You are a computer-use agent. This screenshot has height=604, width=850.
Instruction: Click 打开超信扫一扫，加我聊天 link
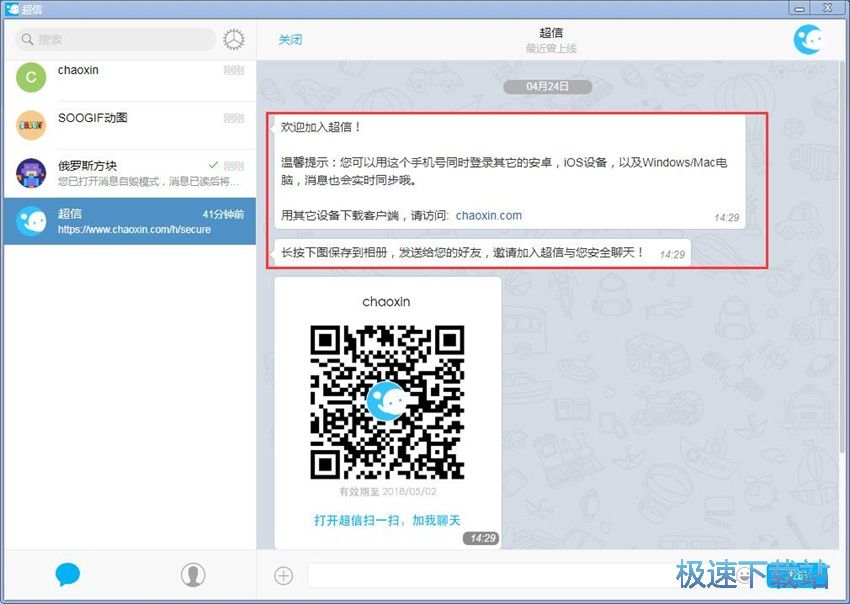[x=387, y=521]
